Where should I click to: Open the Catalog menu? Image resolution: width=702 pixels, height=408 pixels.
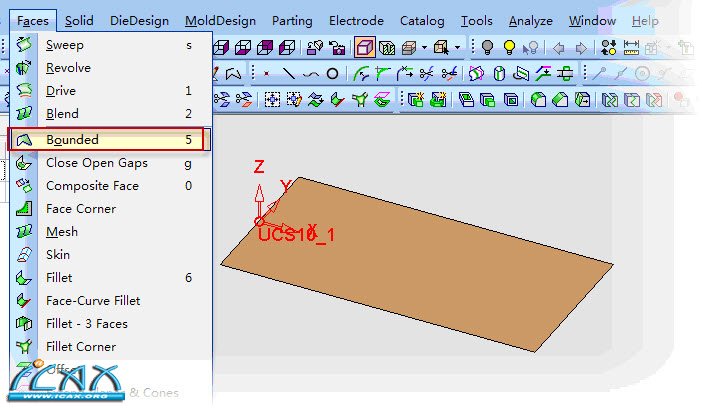coord(422,21)
